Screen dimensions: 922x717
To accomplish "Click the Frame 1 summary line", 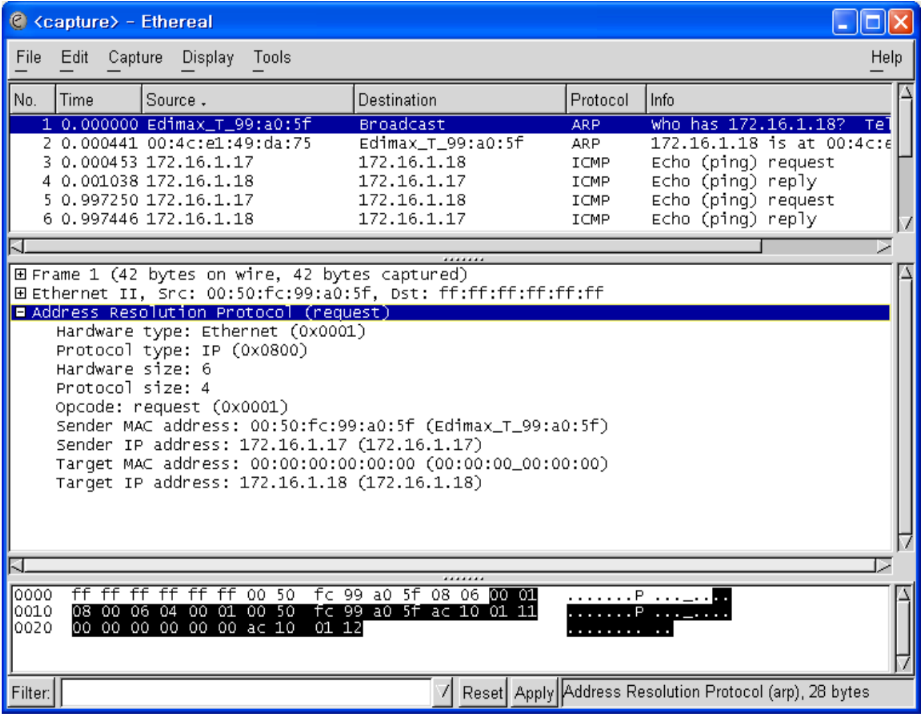I will click(x=249, y=274).
